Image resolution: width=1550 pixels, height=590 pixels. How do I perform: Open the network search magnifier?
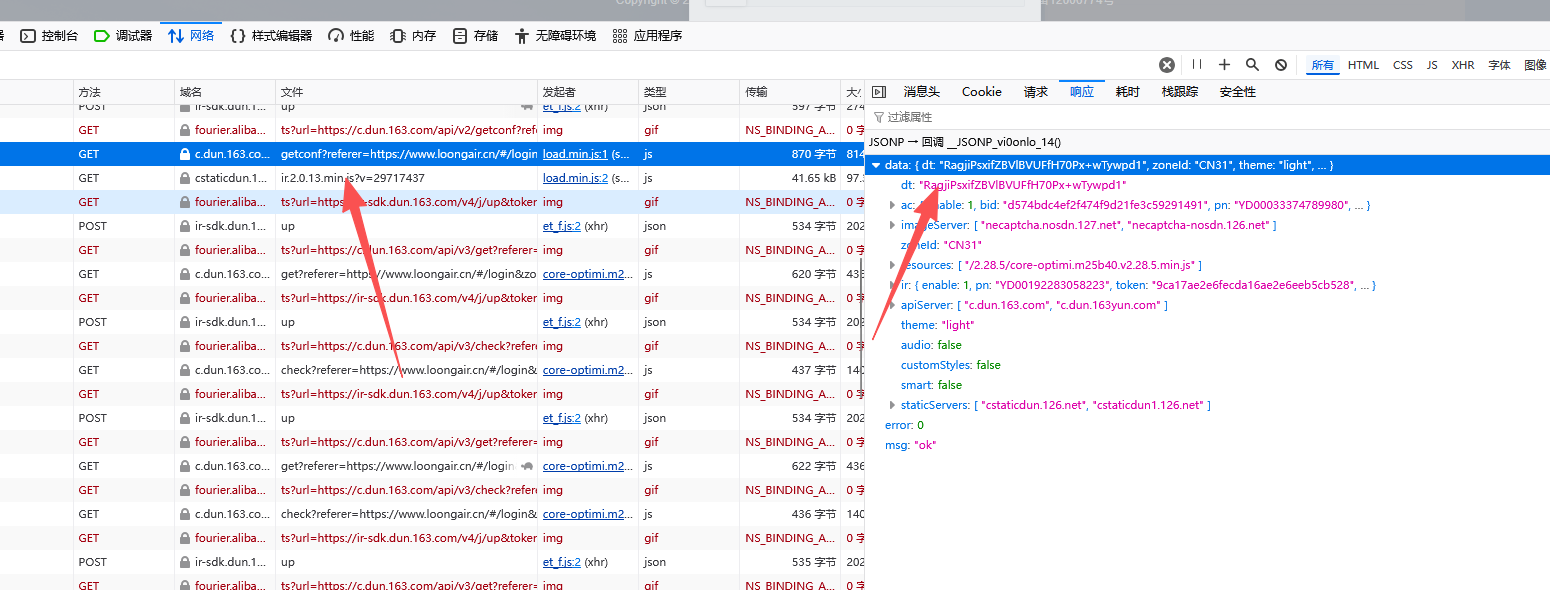click(1252, 65)
